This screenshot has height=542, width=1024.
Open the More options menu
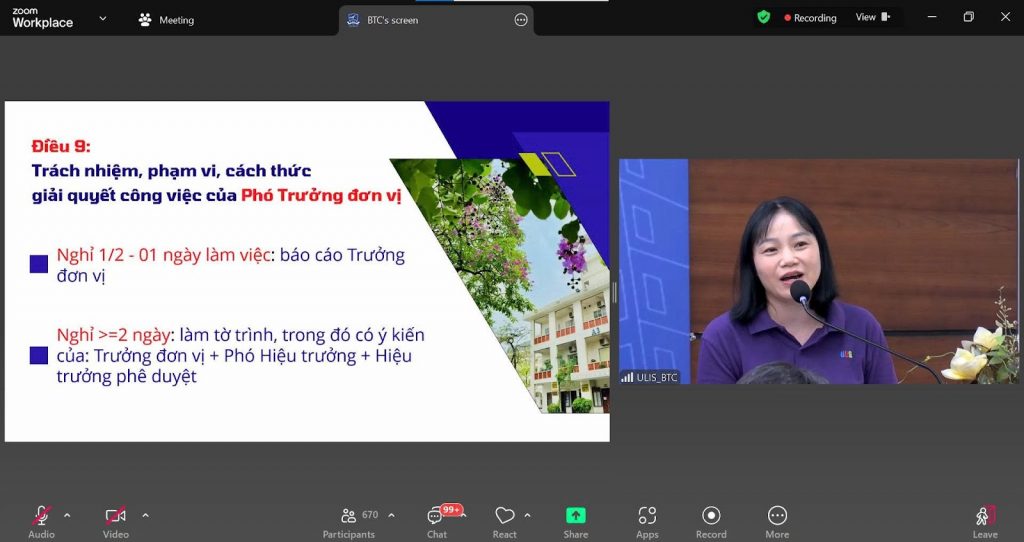tap(777, 520)
